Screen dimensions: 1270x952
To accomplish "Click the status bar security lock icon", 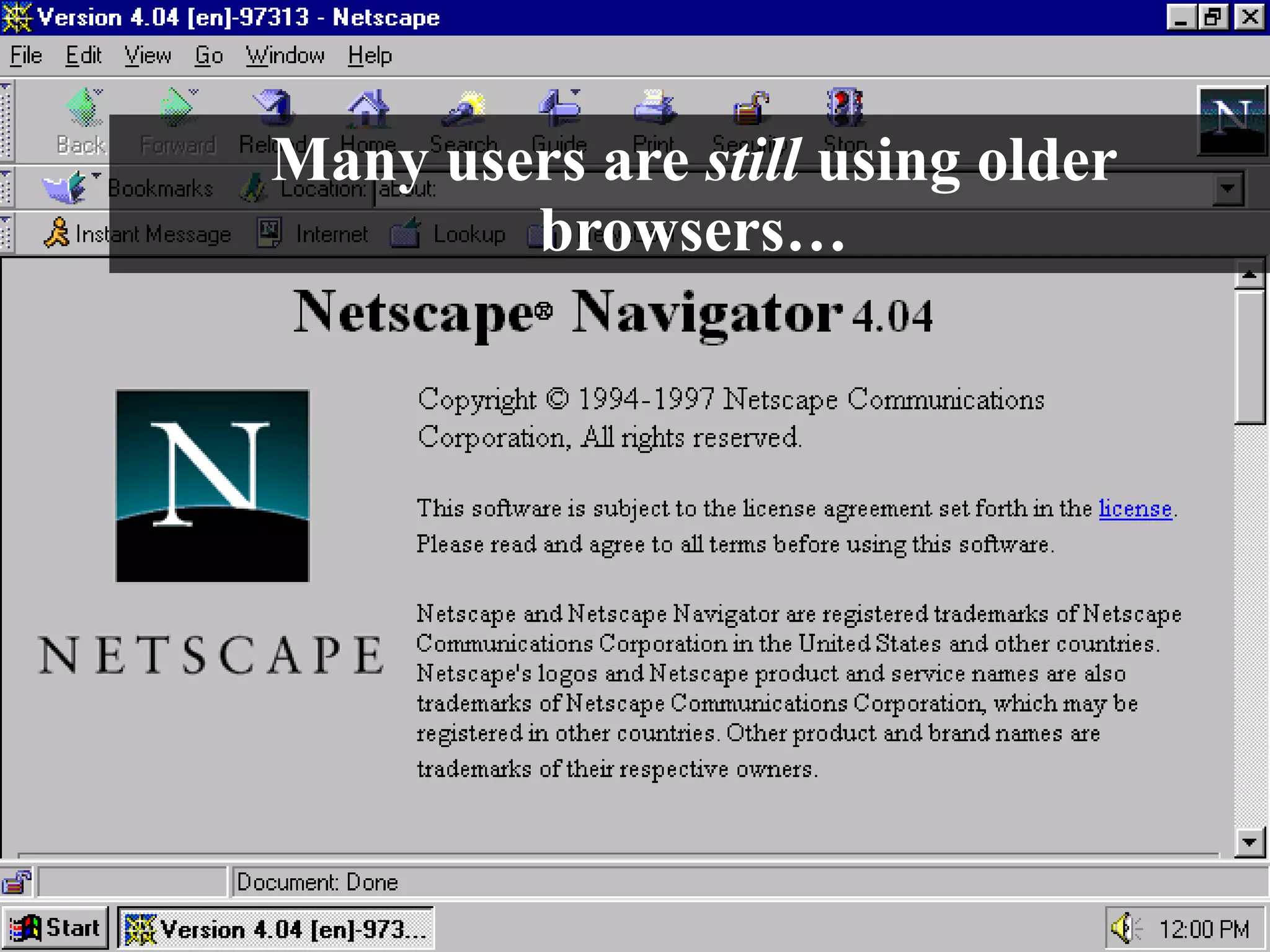I will click(x=16, y=882).
